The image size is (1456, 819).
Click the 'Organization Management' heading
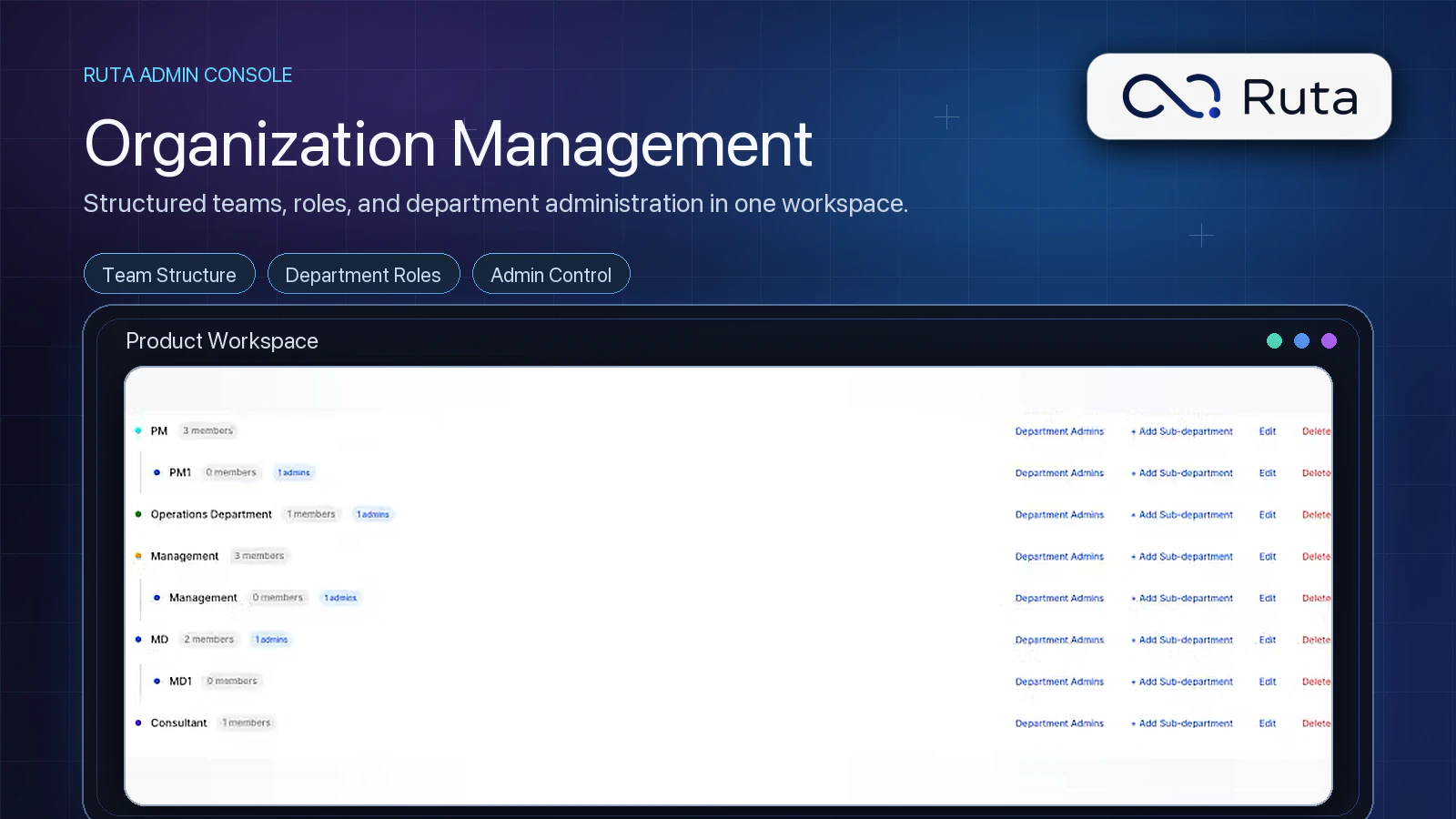(448, 144)
